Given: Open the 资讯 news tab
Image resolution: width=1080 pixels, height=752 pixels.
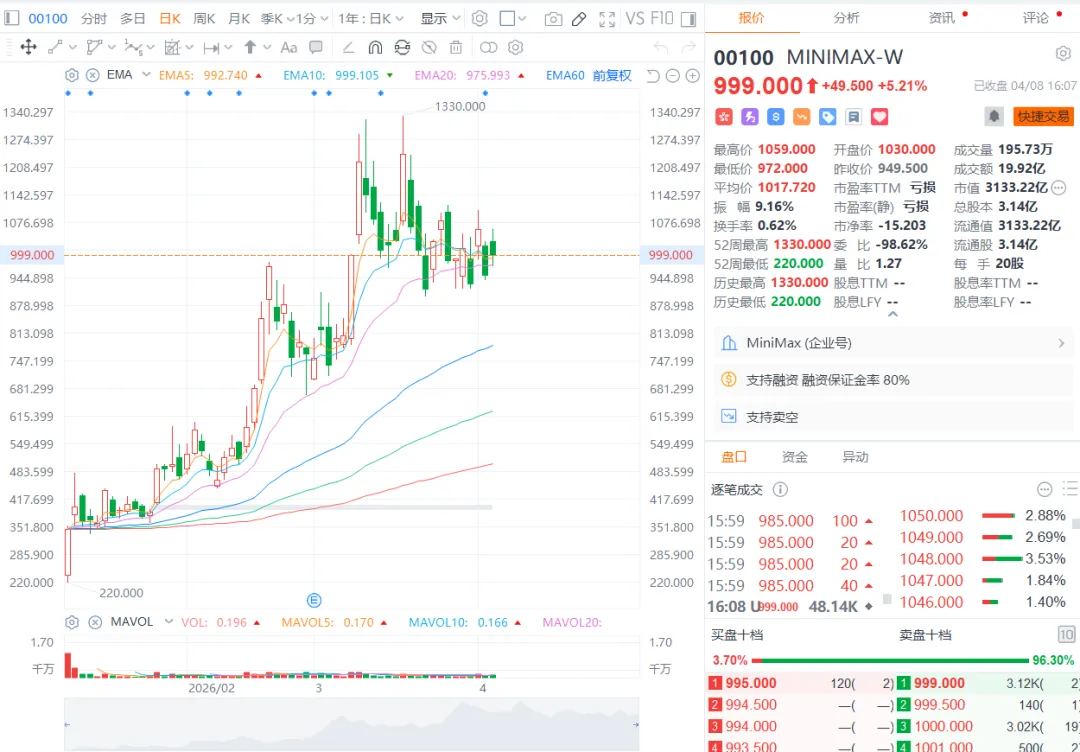Looking at the screenshot, I should point(942,18).
